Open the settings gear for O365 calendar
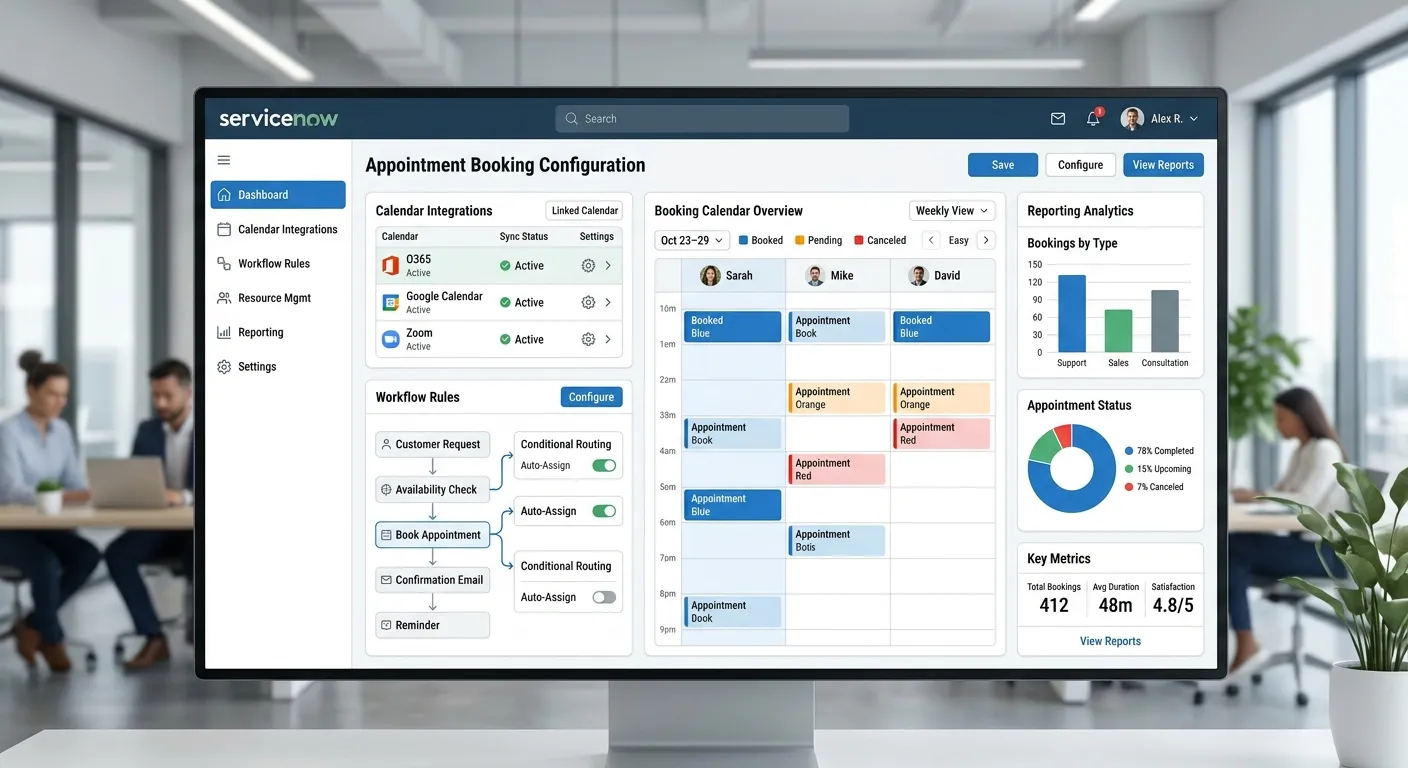This screenshot has height=768, width=1408. [x=588, y=266]
